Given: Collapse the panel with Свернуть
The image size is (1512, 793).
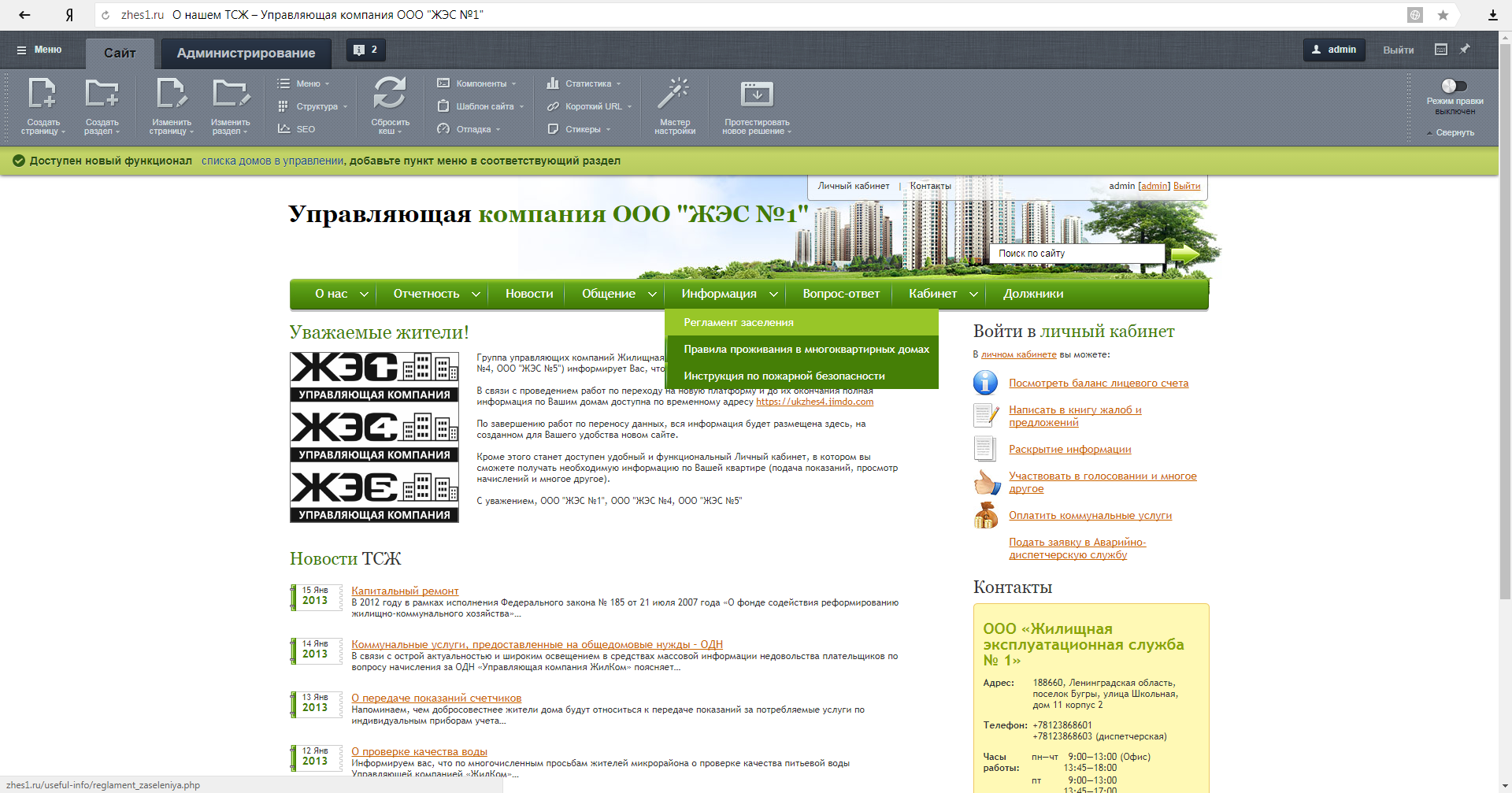Looking at the screenshot, I should pos(1451,132).
